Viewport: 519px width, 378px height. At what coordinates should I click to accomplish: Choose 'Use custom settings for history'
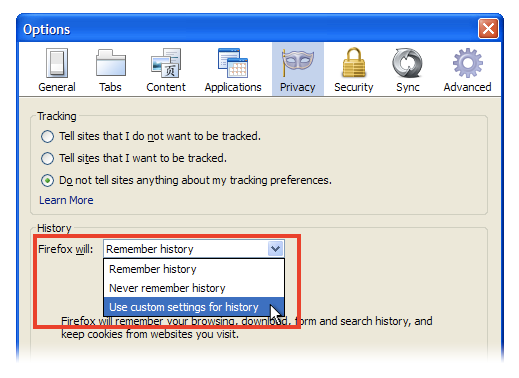[x=194, y=307]
